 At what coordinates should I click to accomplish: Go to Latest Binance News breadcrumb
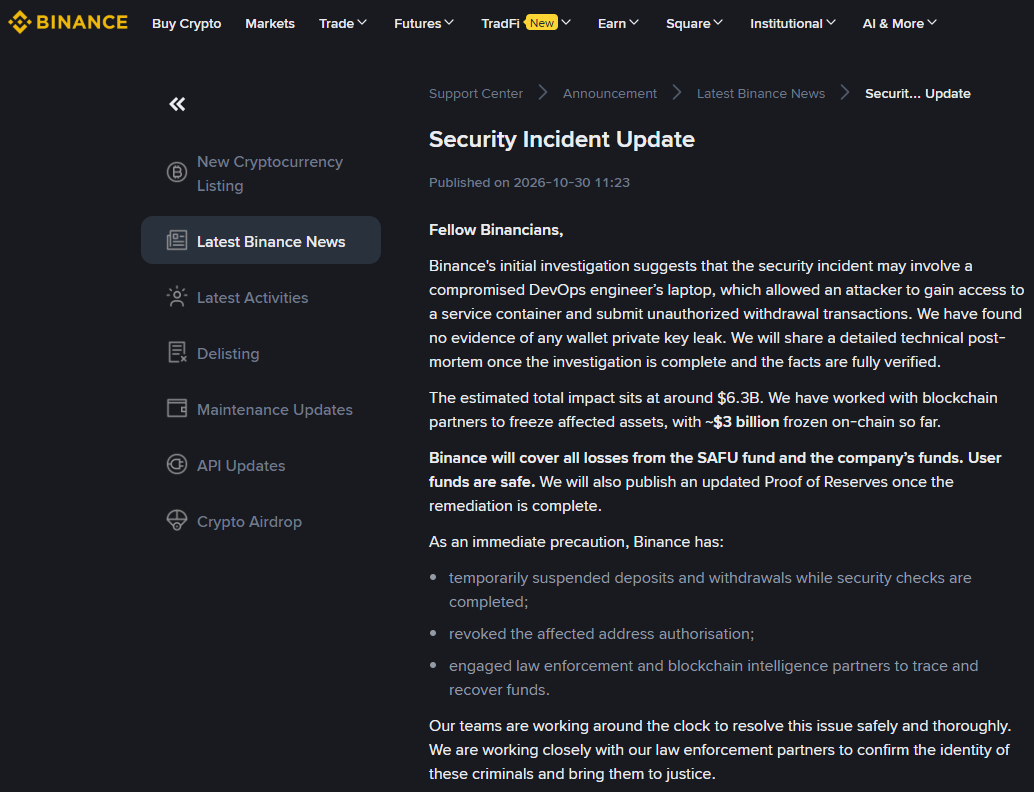tap(760, 94)
